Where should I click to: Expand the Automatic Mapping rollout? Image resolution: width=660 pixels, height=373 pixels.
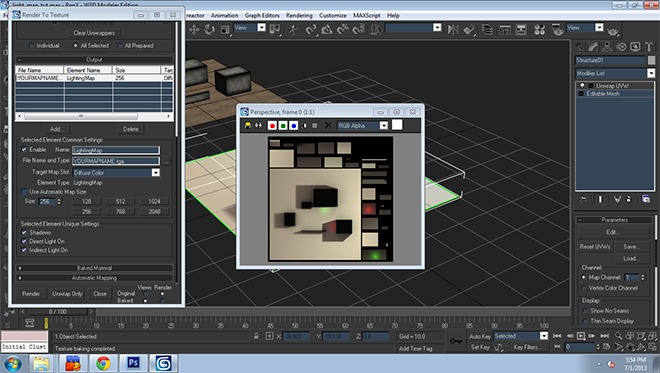[x=94, y=278]
